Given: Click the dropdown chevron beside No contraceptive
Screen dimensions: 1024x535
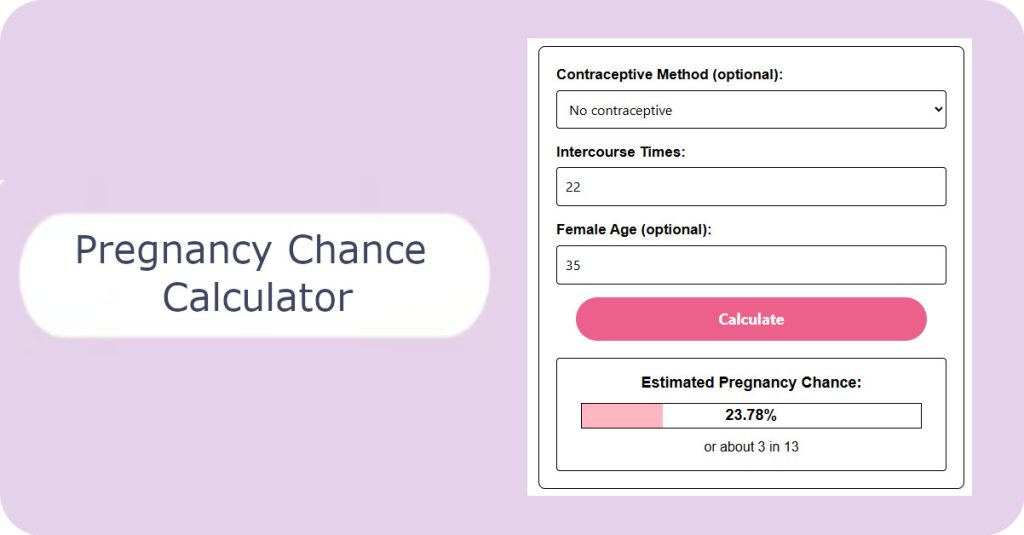Looking at the screenshot, I should (x=938, y=109).
